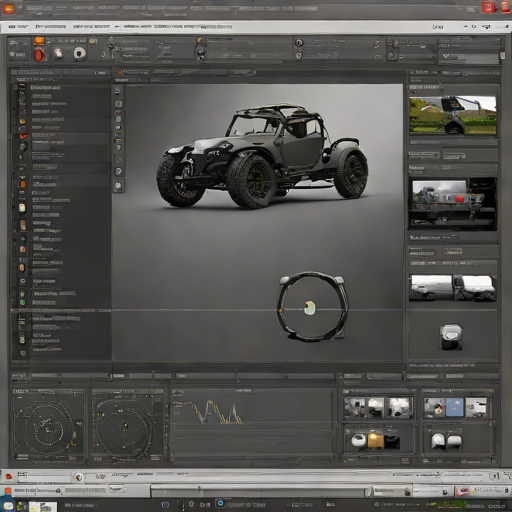
Task: Click the white helmet object preview in the right panel
Action: click(x=451, y=337)
